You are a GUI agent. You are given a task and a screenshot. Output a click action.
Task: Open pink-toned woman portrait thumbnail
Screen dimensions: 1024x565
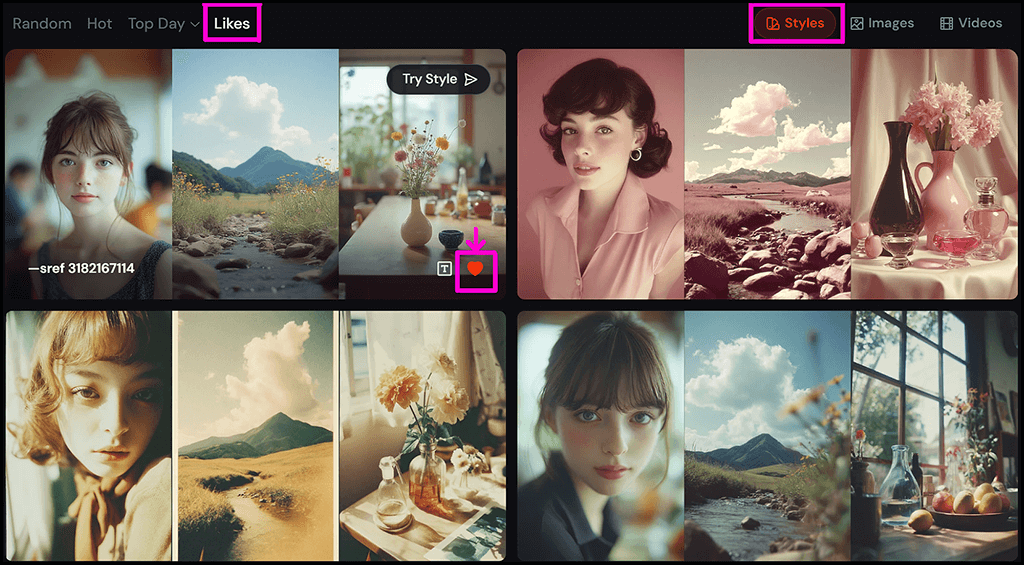click(x=601, y=174)
